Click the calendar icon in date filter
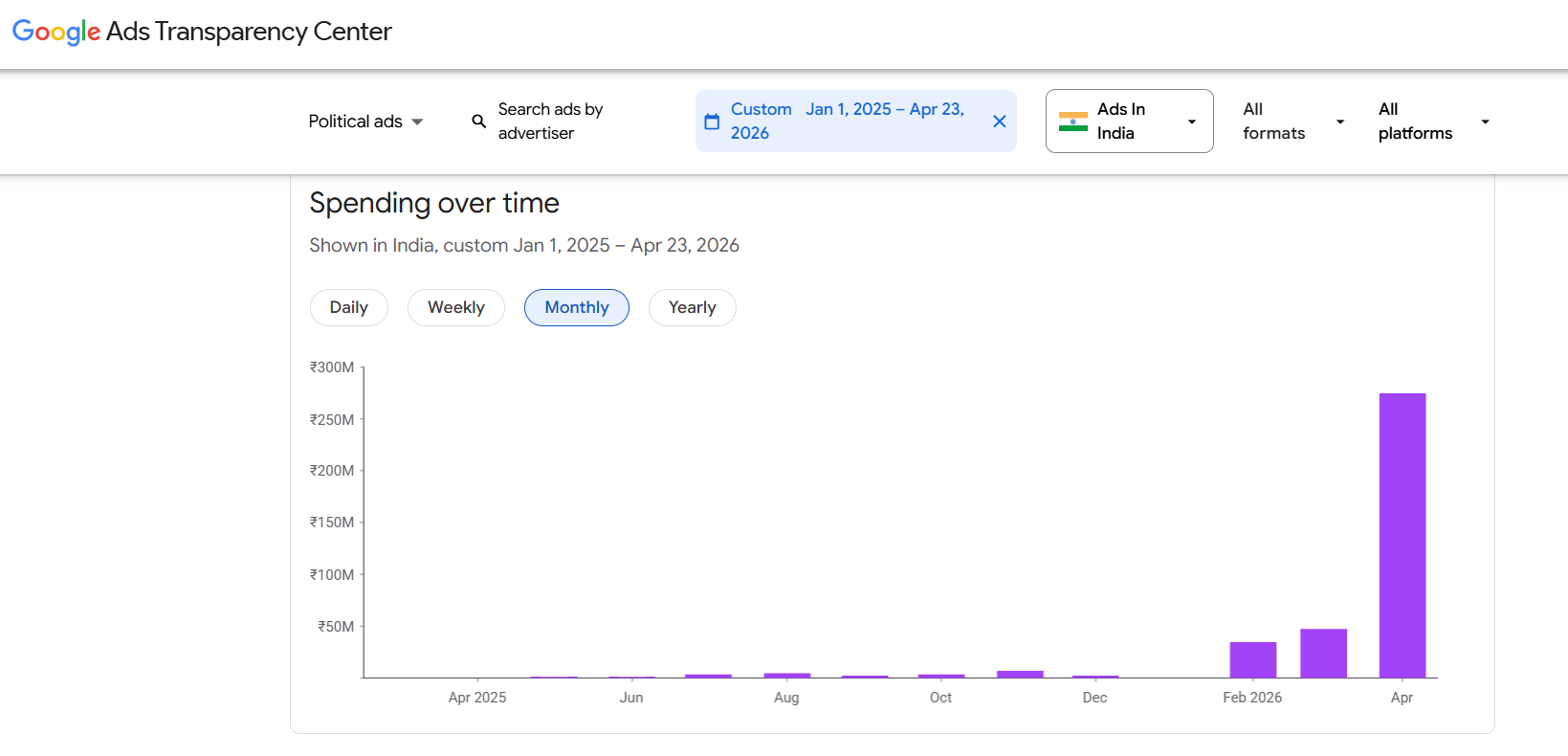 (x=712, y=122)
